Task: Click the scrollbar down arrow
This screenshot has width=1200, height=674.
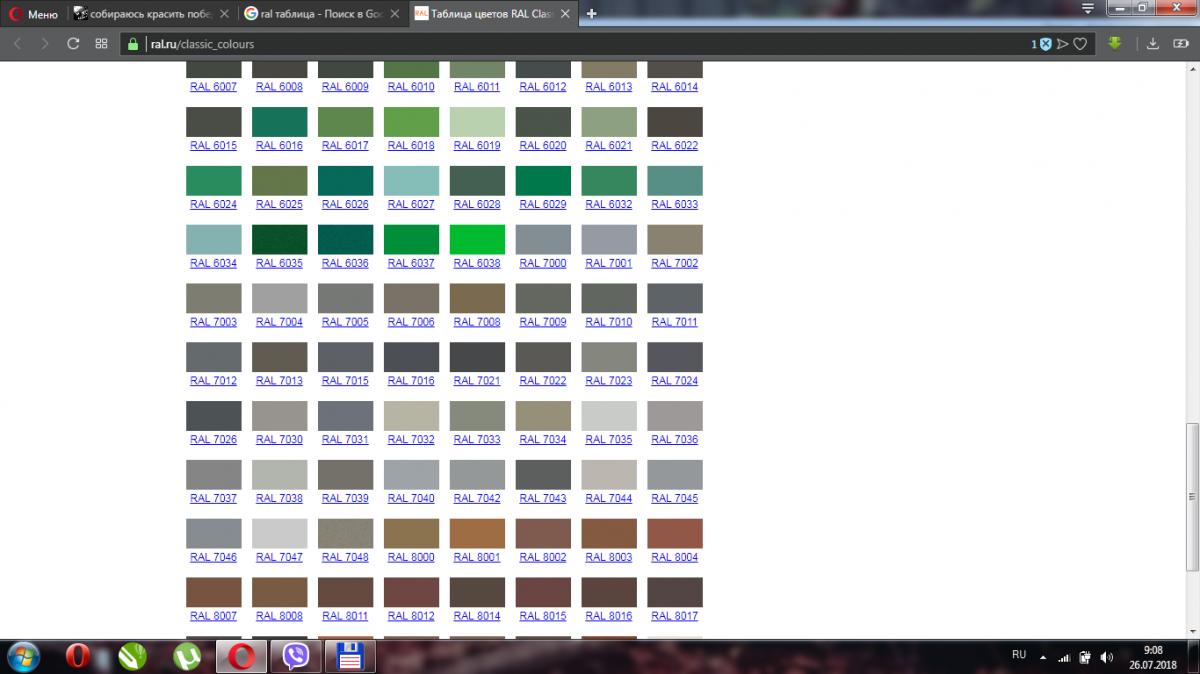Action: pyautogui.click(x=1192, y=630)
